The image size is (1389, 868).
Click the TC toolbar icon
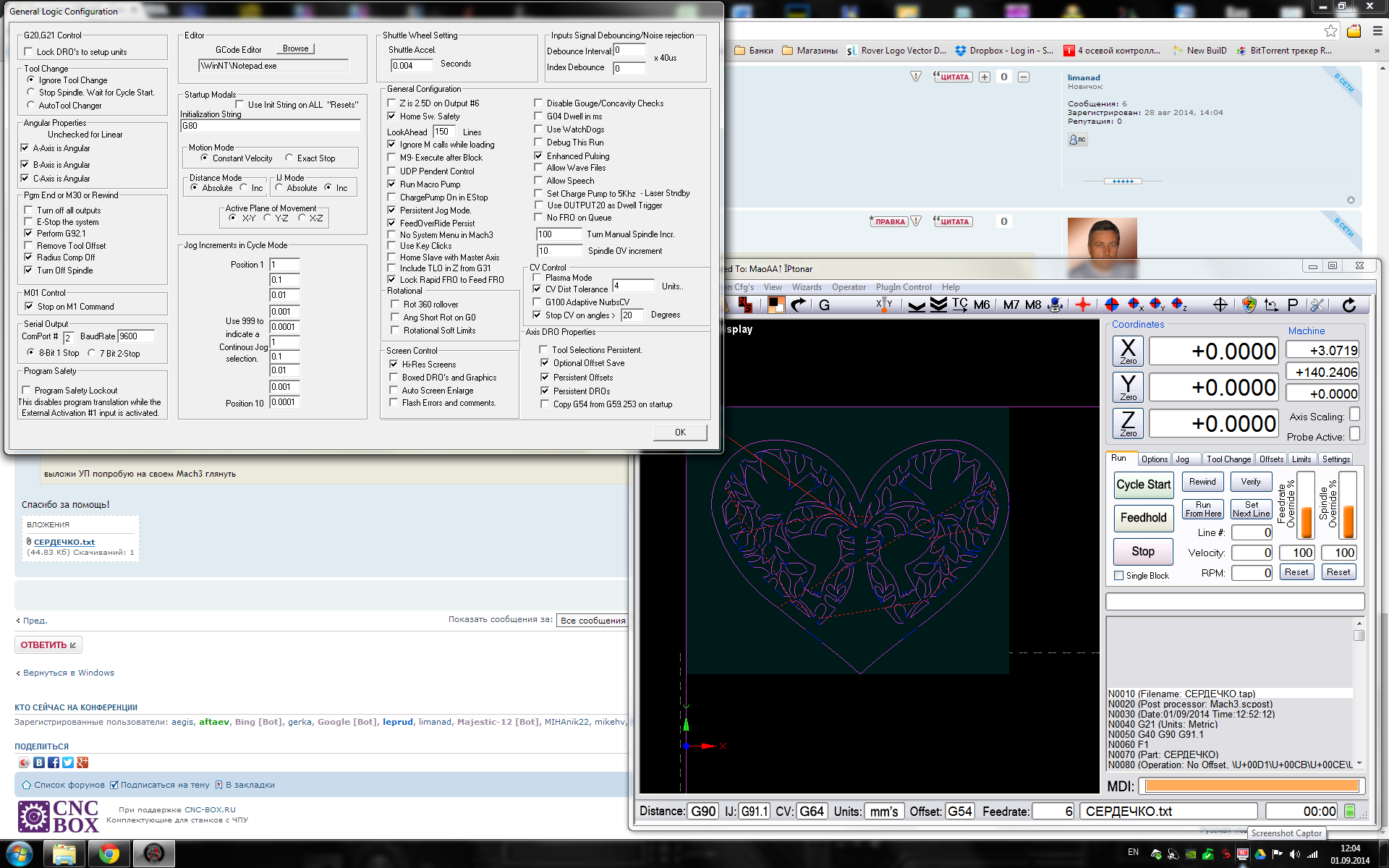click(960, 305)
